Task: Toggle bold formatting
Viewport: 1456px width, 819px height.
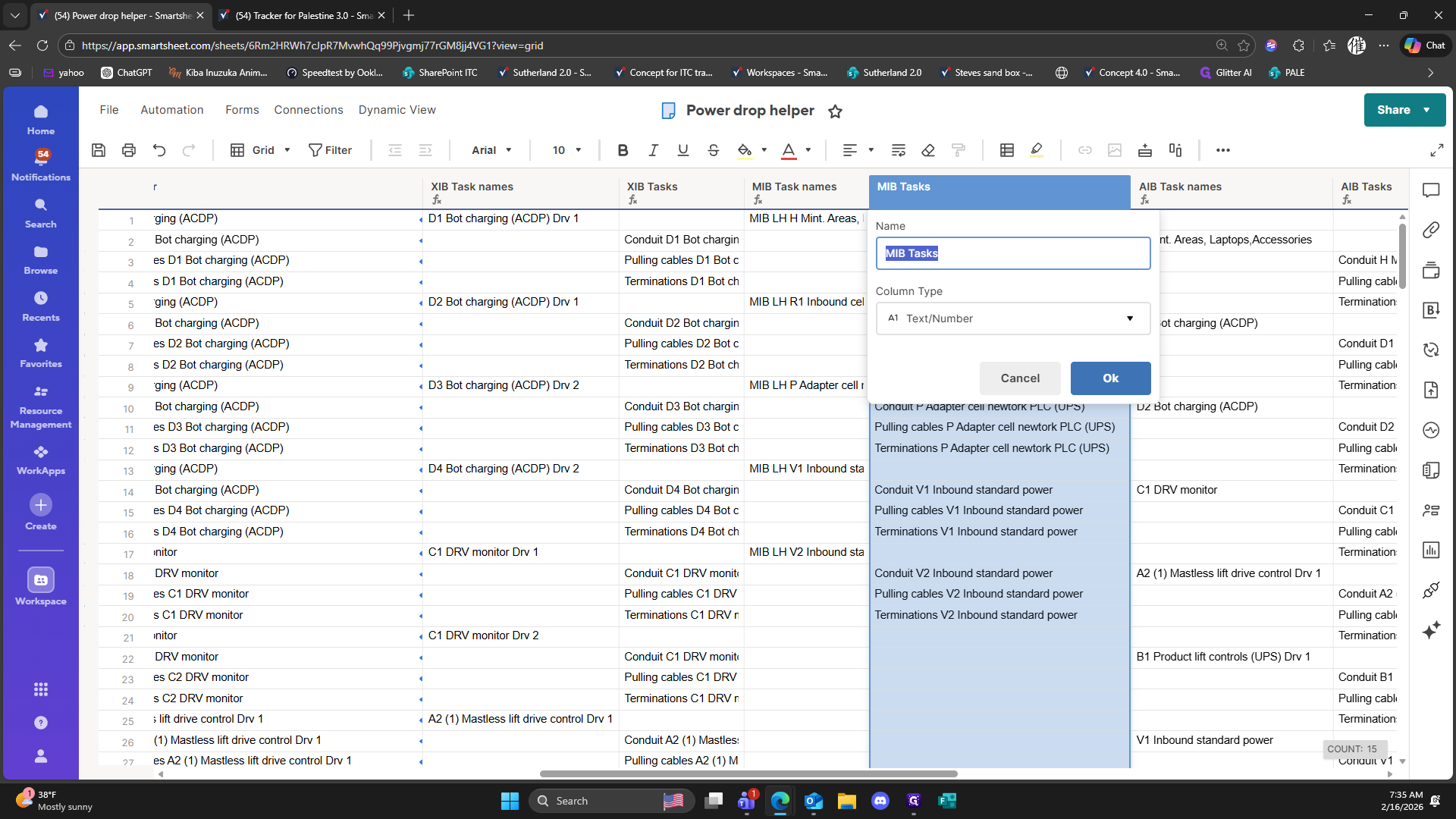Action: tap(623, 150)
